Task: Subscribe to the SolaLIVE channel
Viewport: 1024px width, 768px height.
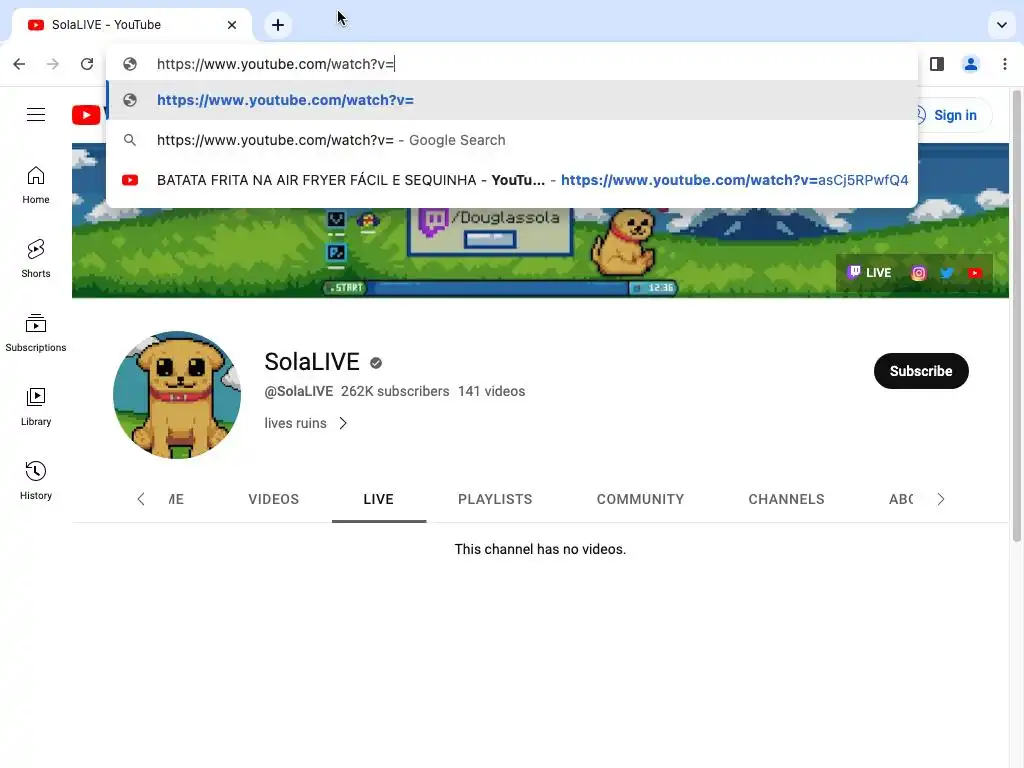Action: 921,371
